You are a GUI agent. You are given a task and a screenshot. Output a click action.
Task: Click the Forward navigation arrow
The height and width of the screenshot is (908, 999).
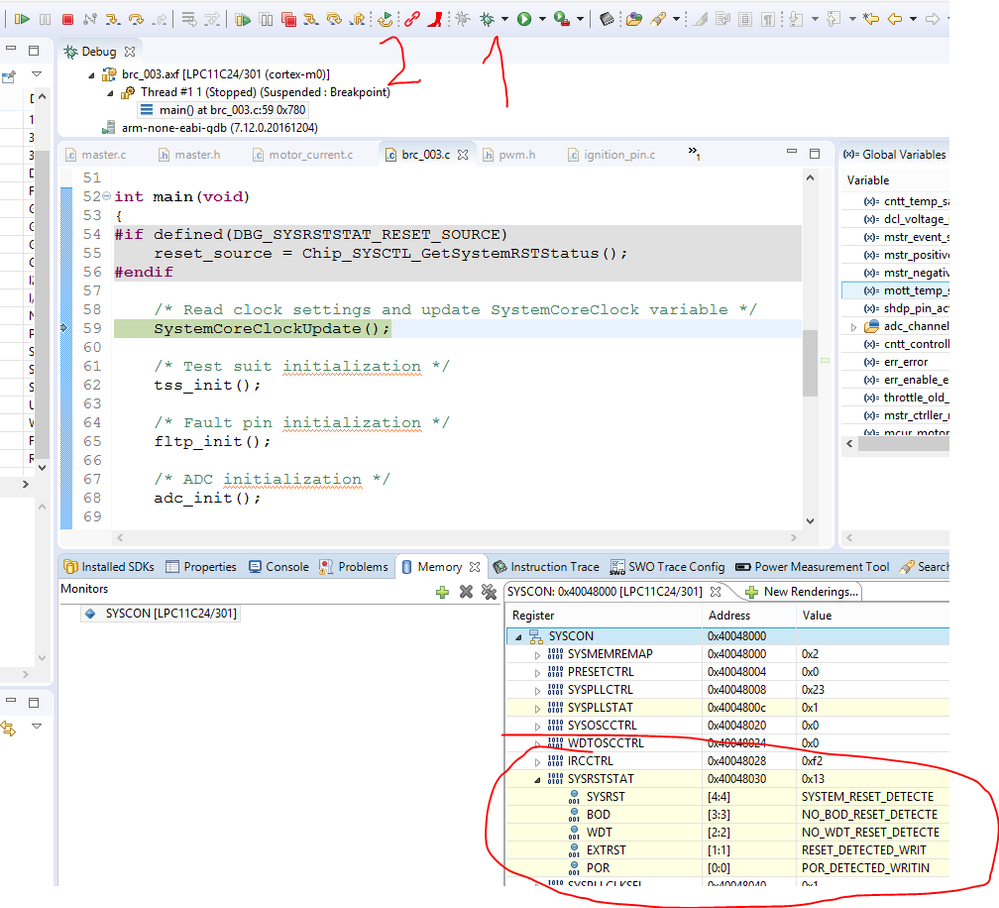point(932,19)
